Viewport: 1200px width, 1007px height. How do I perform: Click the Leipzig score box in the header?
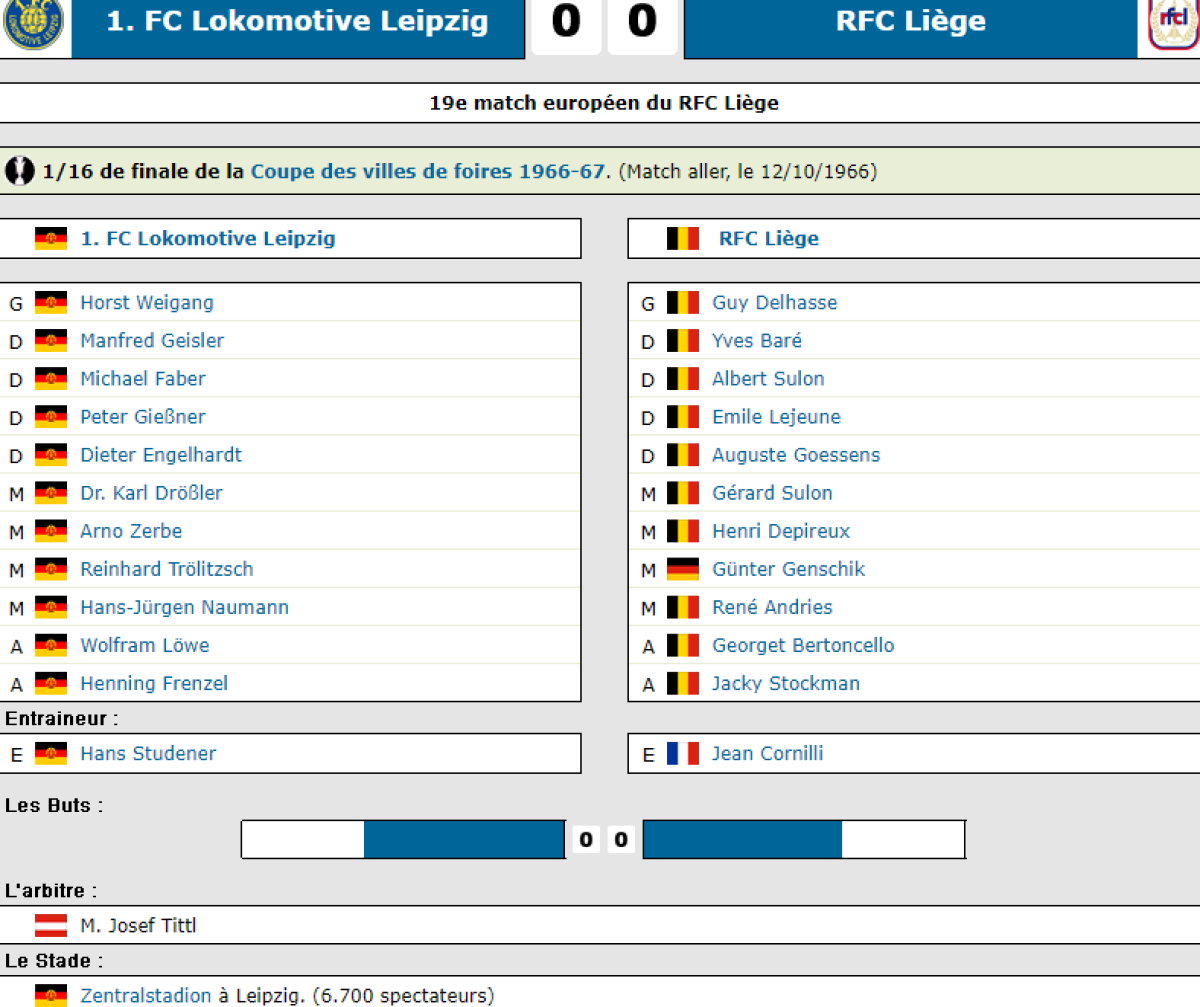coord(565,24)
